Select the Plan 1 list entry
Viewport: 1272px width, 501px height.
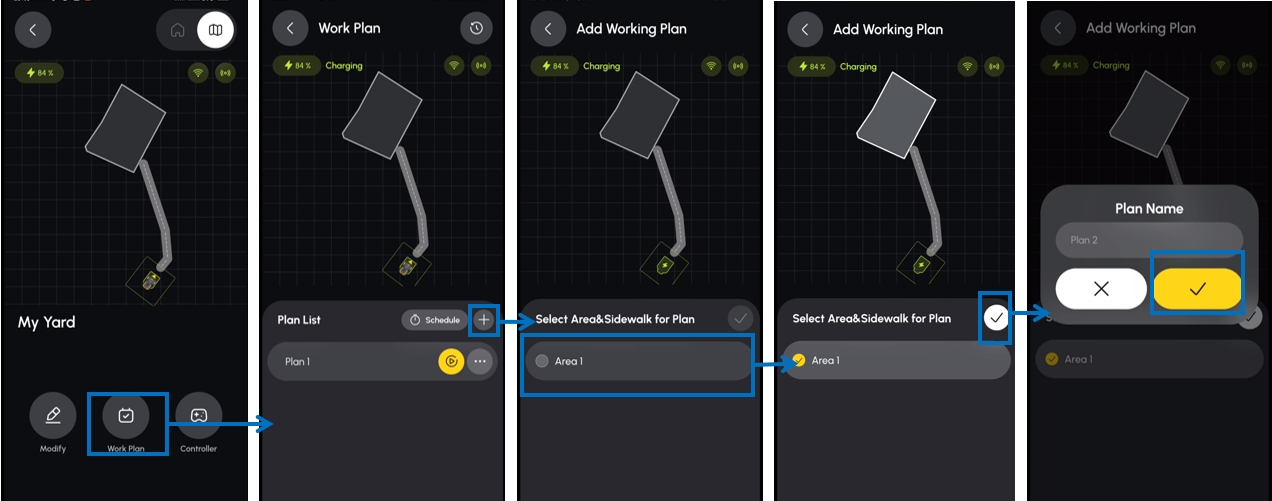click(x=382, y=362)
